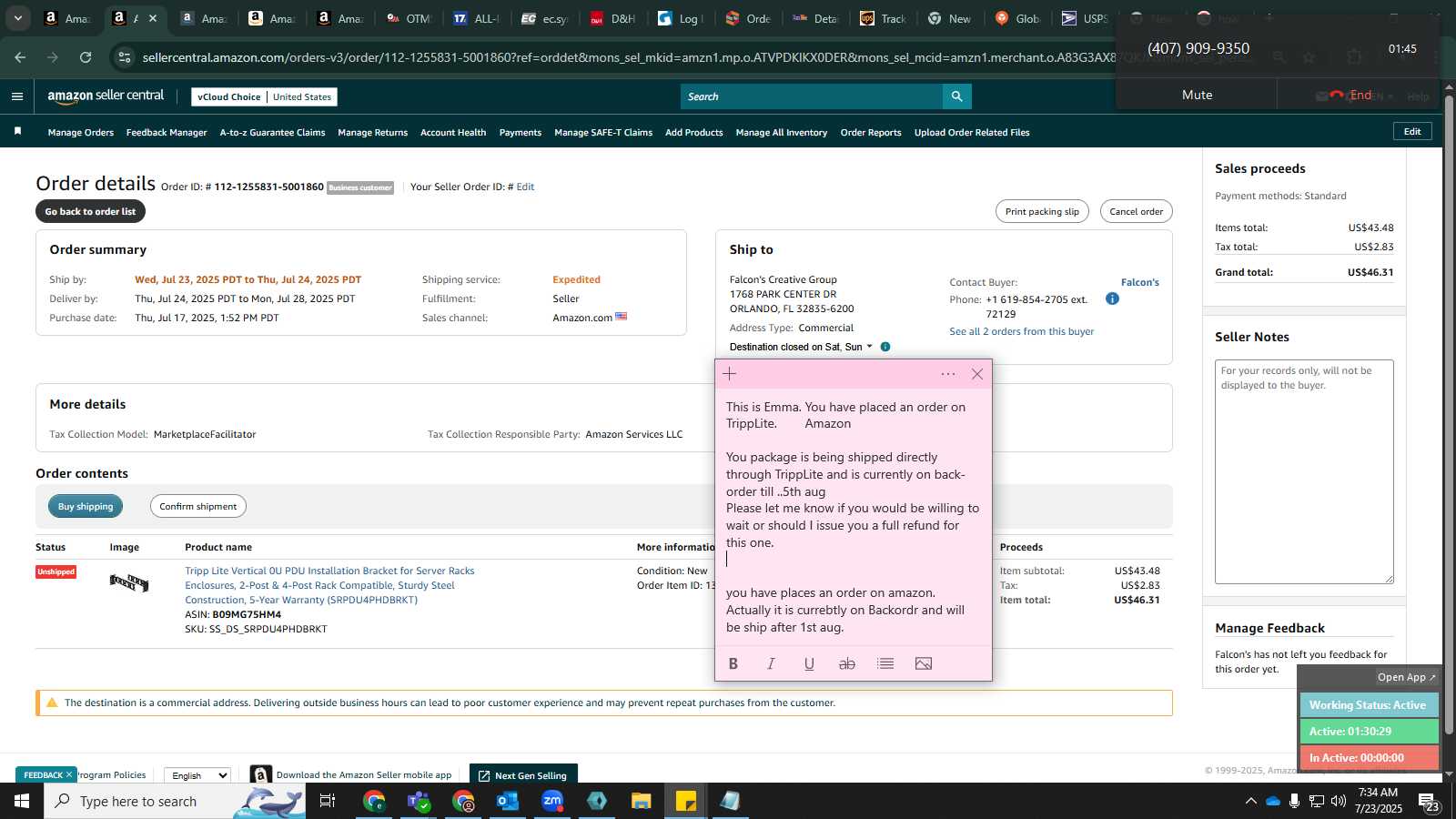Toggle bullet list in the sticky note
The height and width of the screenshot is (819, 1456).
pos(885,663)
